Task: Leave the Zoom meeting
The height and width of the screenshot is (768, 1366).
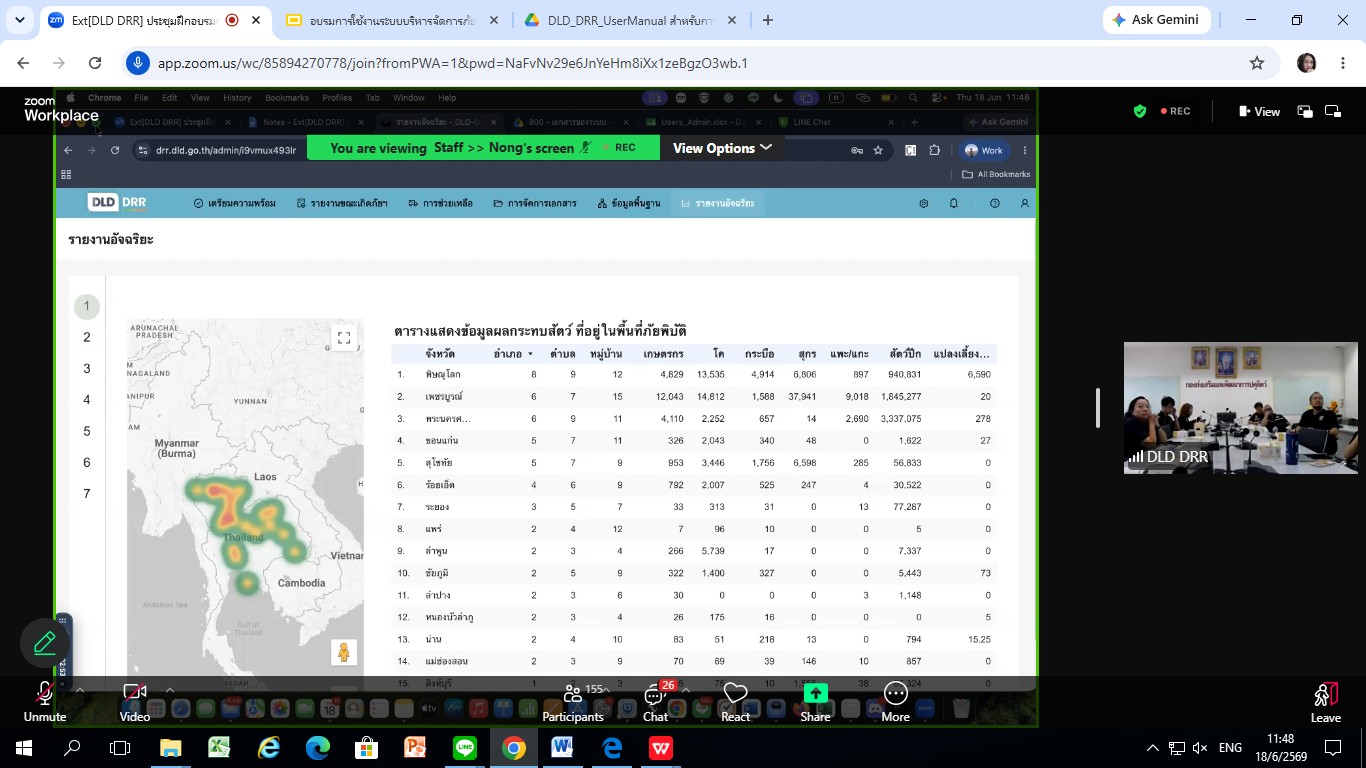Action: pyautogui.click(x=1326, y=702)
